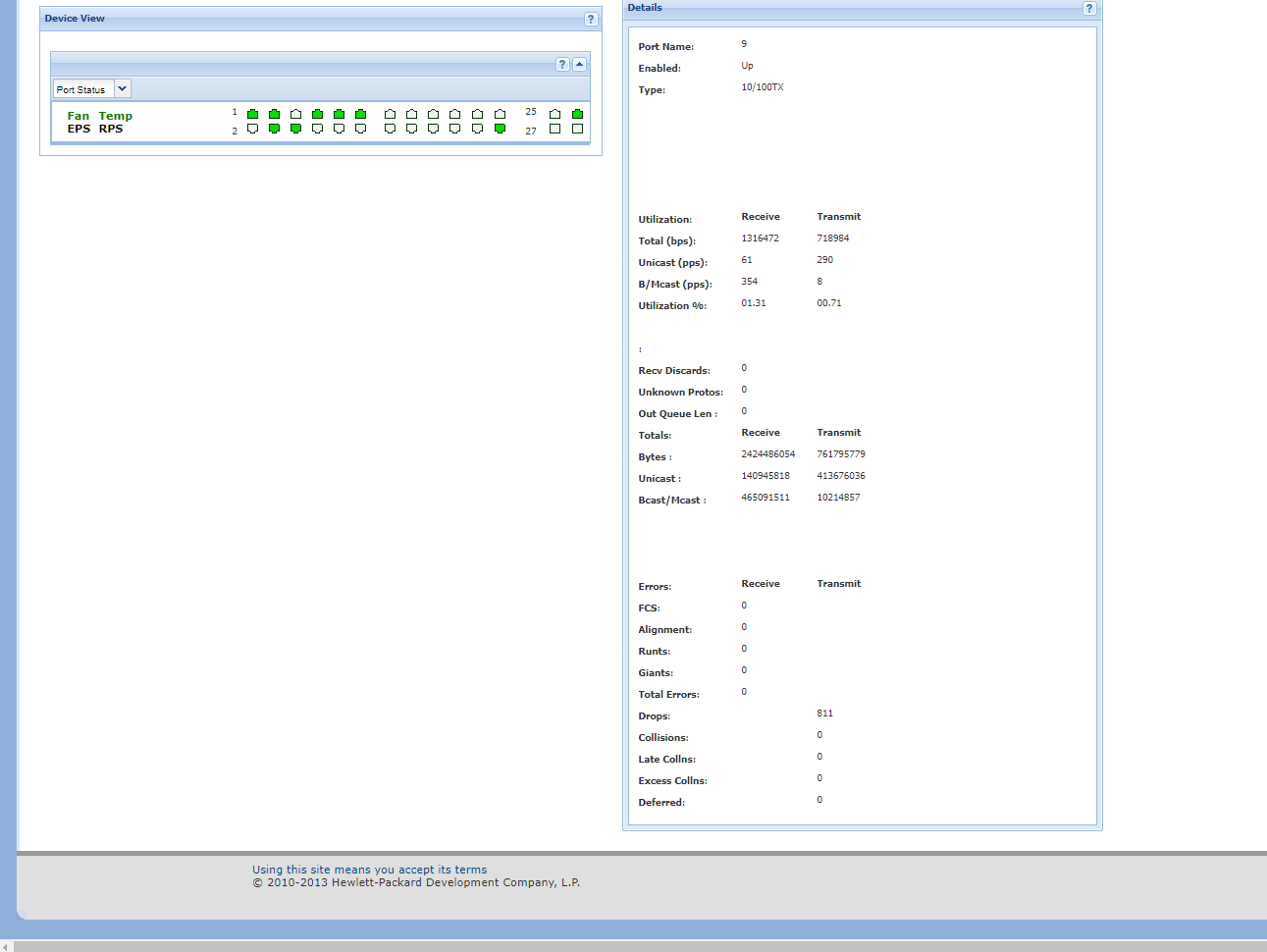
Task: Click received Bcast/Mcast total 465091511
Action: point(765,498)
